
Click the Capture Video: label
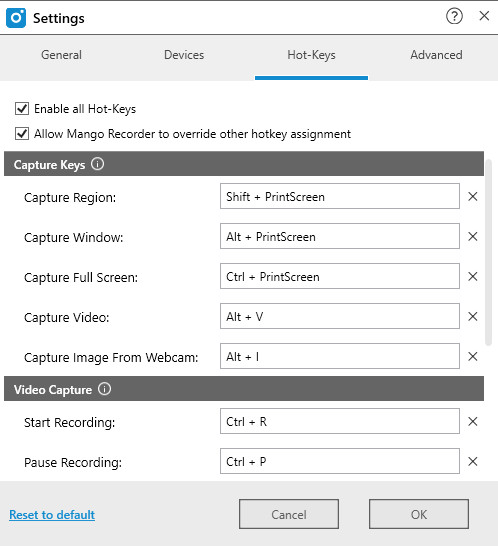click(x=67, y=318)
